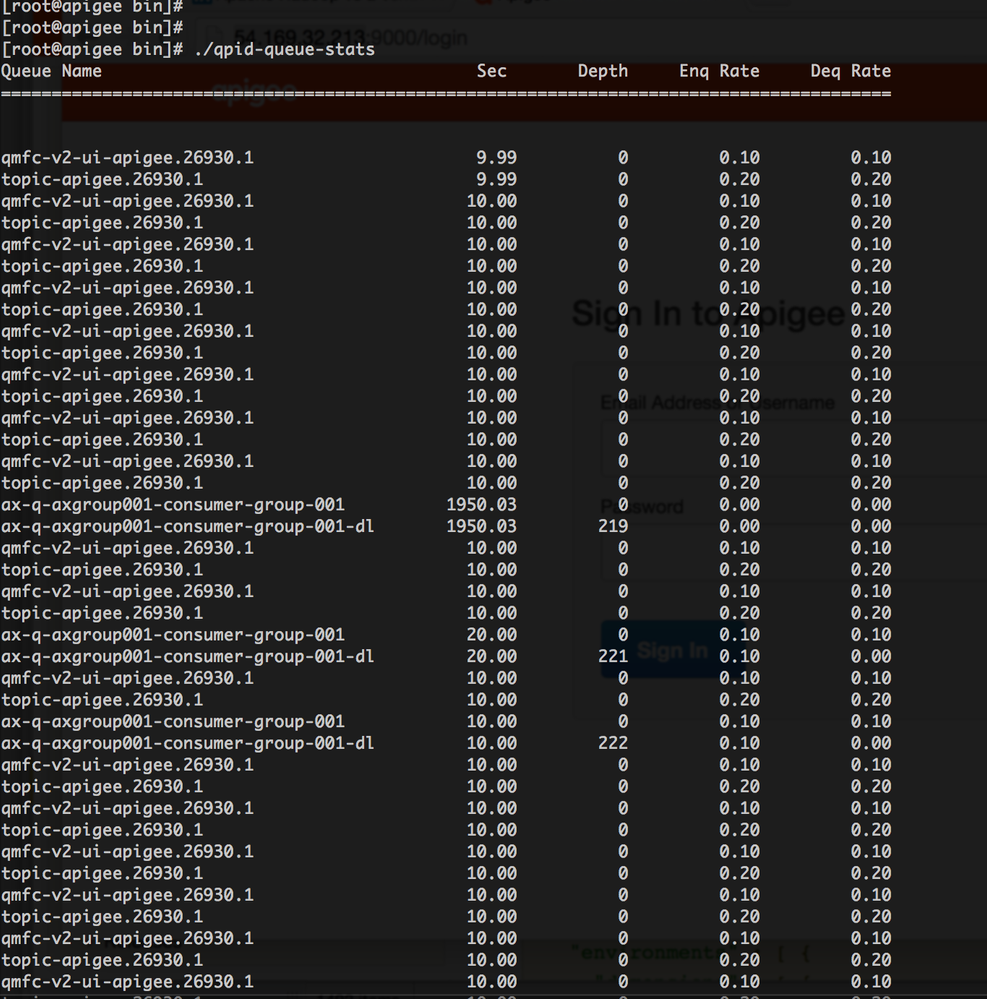Focus the Email Address or Username field behind
Viewport: 987px width, 999px height.
[x=794, y=449]
